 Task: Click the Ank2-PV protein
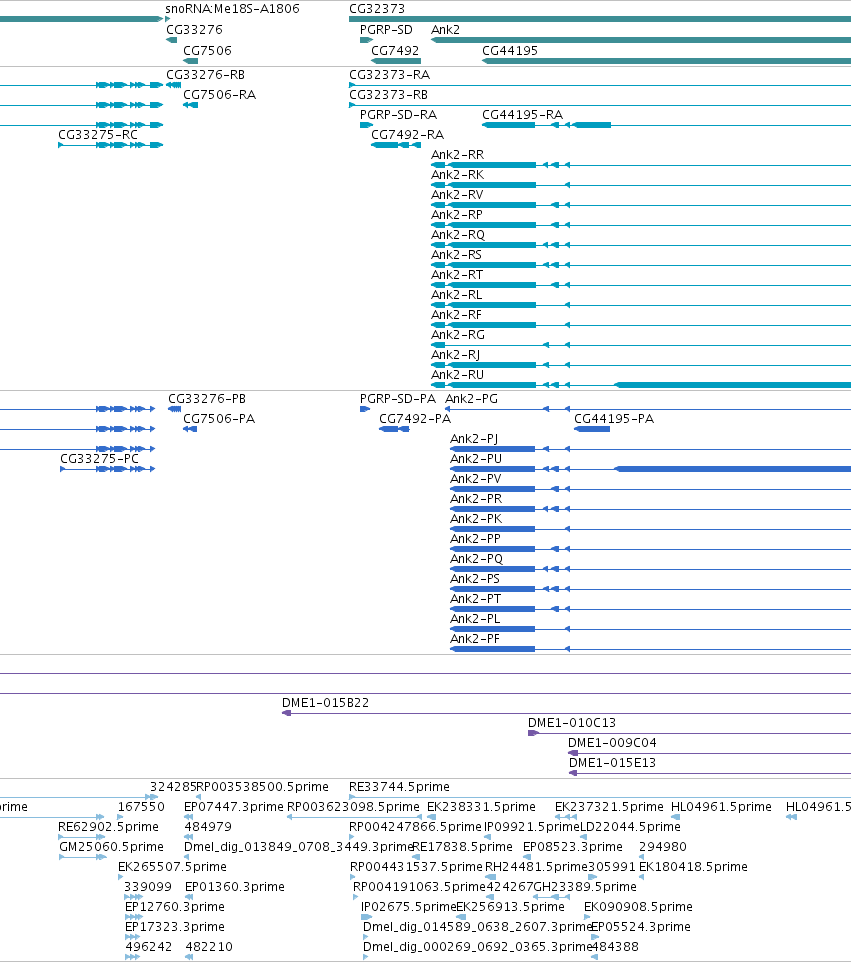[650, 489]
